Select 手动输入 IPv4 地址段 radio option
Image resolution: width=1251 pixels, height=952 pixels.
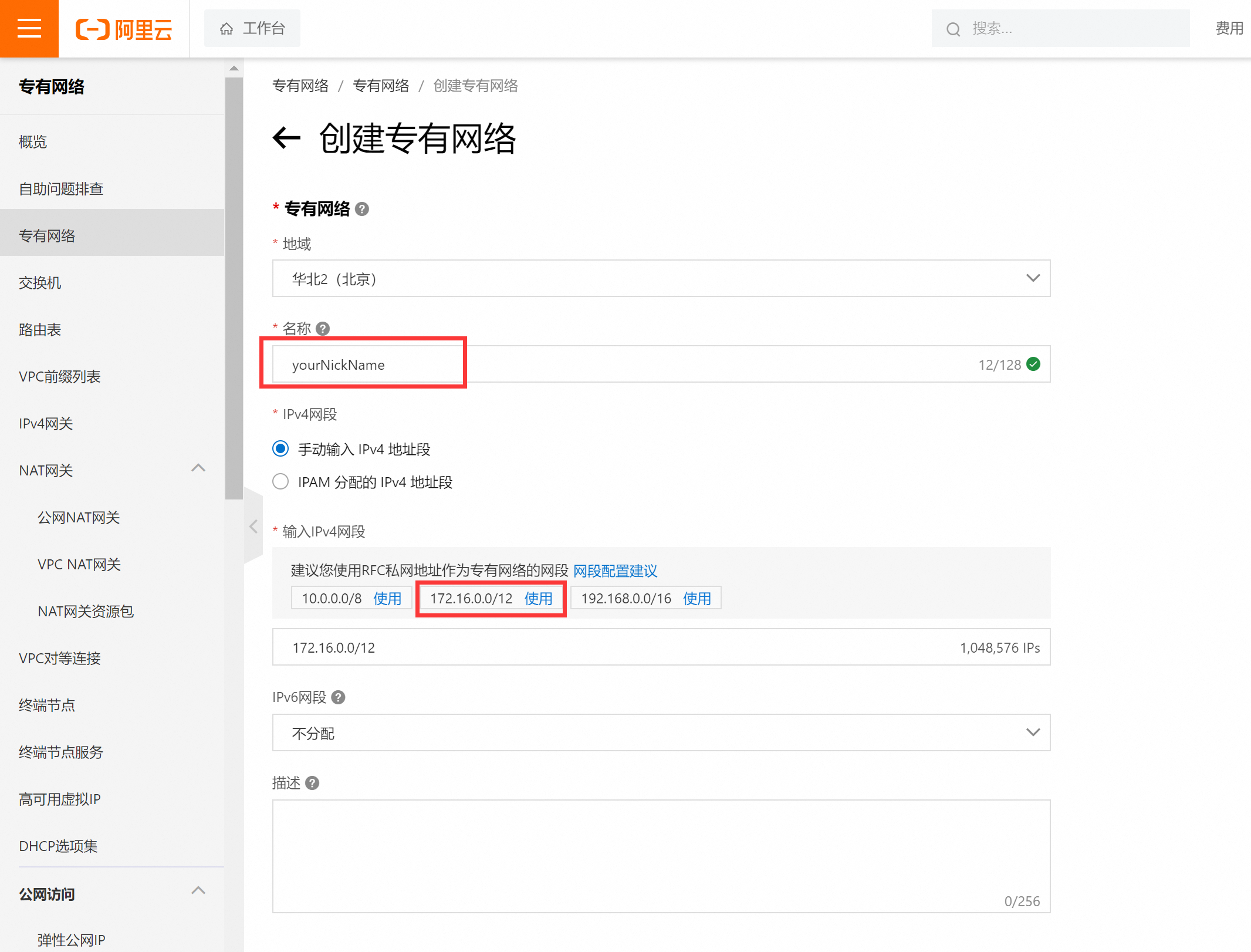(x=280, y=449)
